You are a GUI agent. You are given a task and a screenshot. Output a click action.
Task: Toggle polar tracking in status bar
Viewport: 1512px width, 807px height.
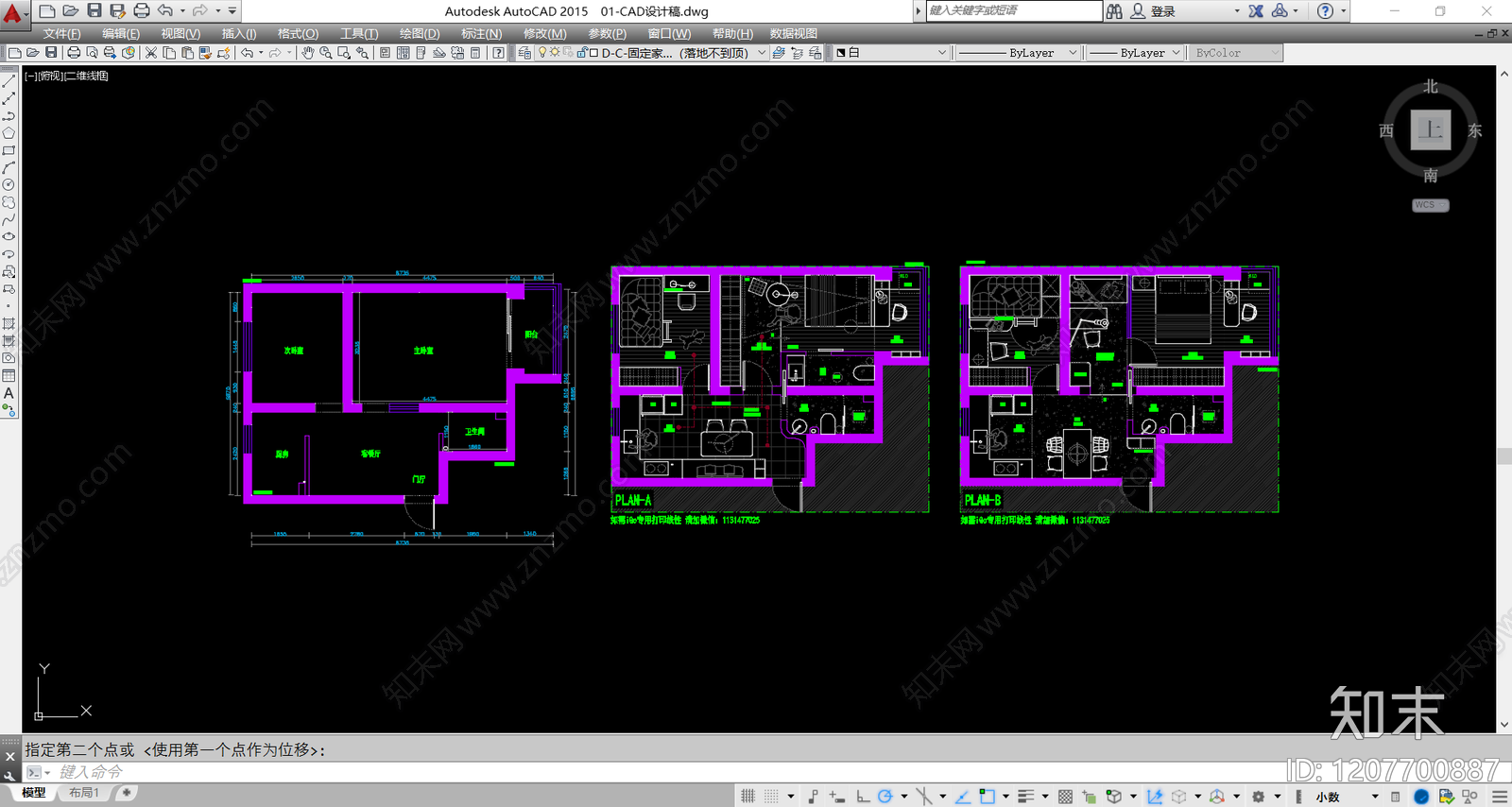(885, 797)
